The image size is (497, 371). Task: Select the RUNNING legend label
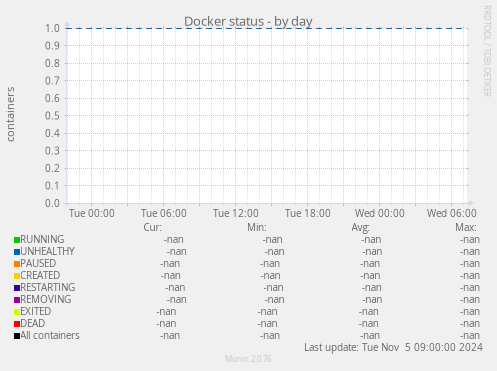[42, 239]
